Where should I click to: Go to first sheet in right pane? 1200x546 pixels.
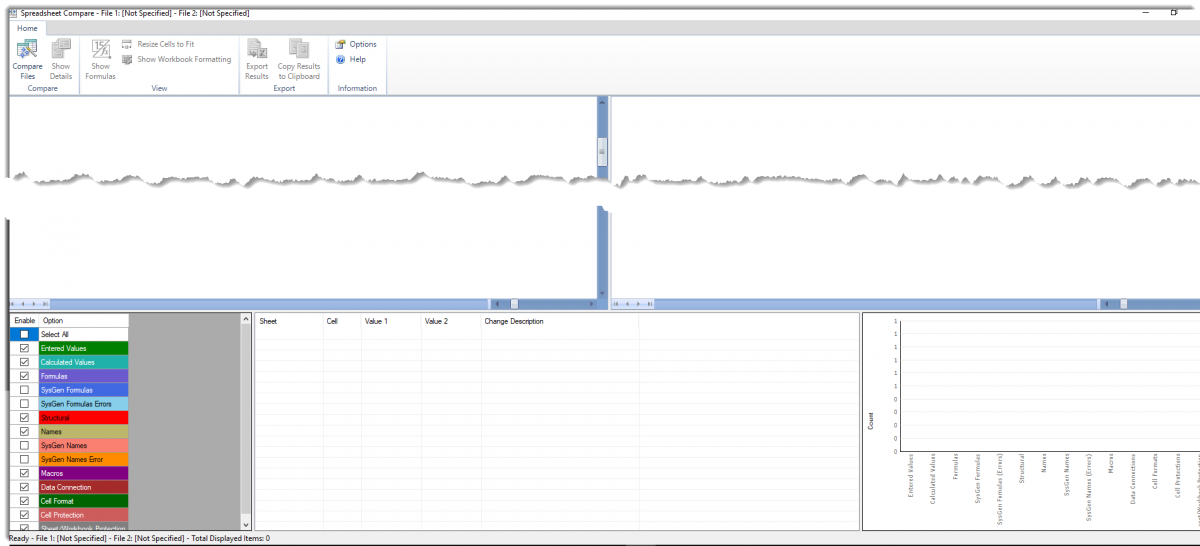pyautogui.click(x=616, y=304)
